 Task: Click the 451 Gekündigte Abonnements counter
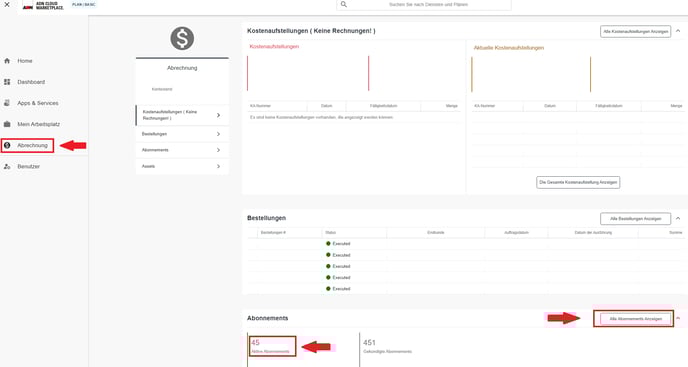pos(387,346)
